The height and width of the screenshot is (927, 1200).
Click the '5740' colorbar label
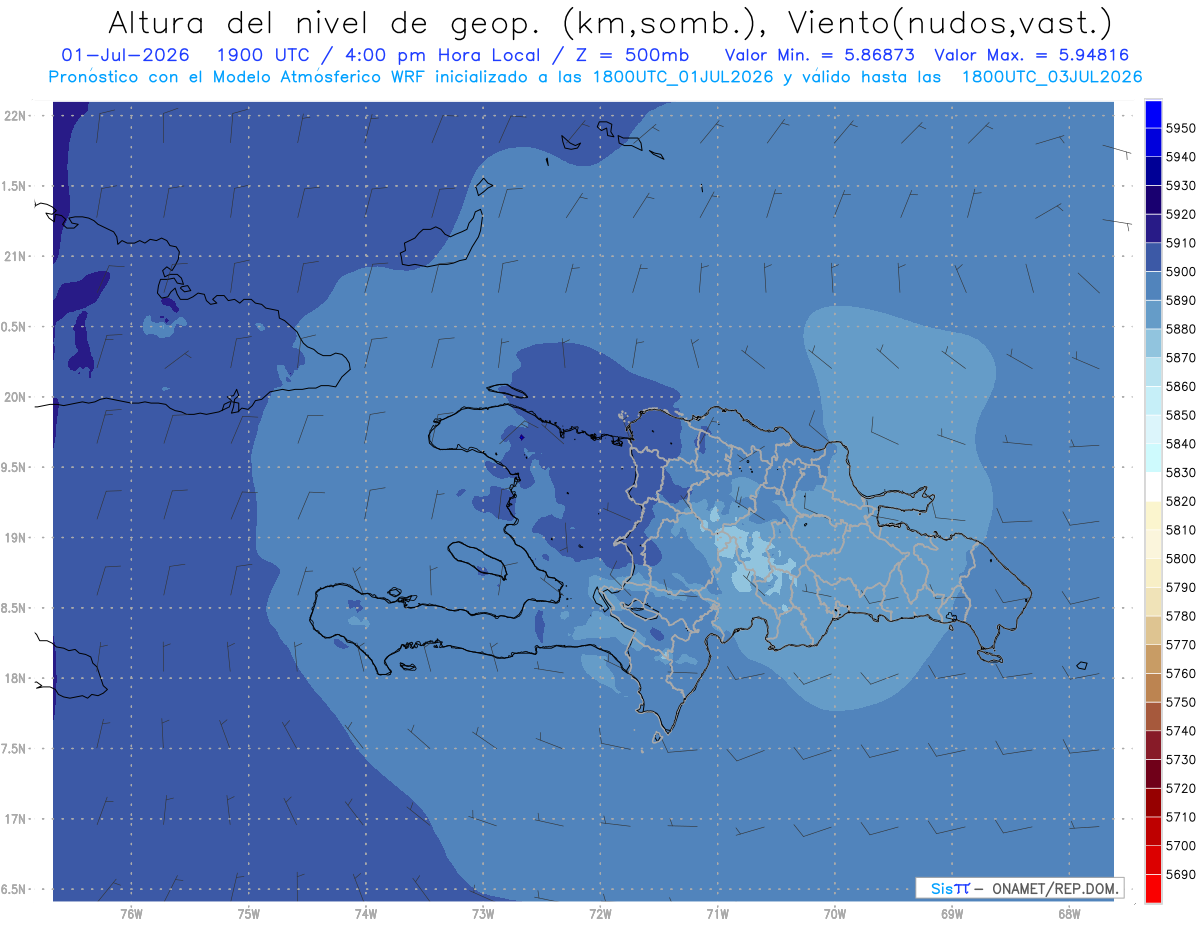click(x=1180, y=731)
